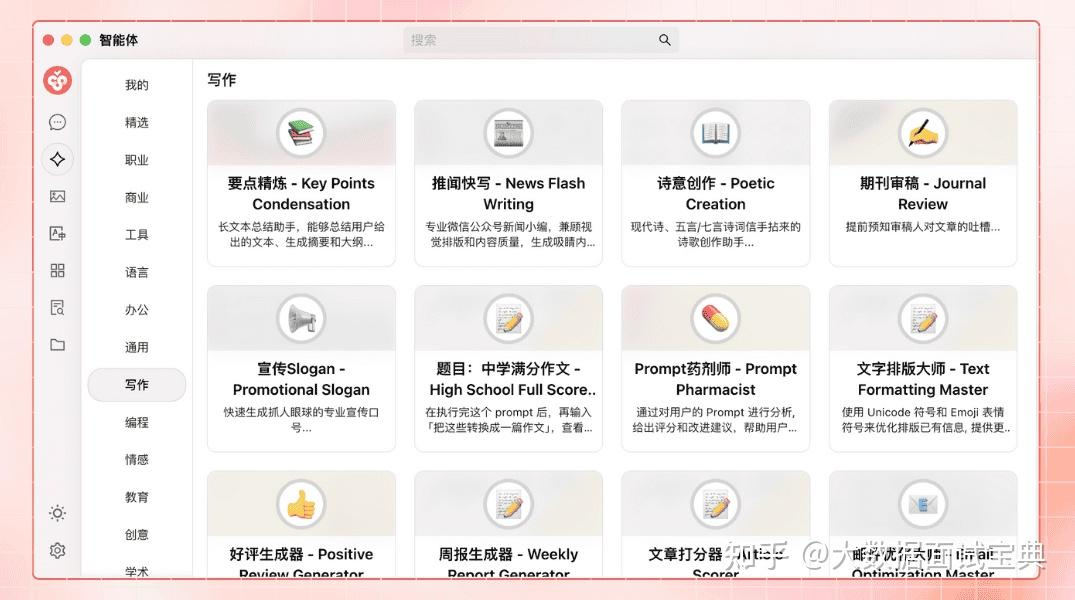Click the document search sidebar icon
The height and width of the screenshot is (600, 1075).
58,308
